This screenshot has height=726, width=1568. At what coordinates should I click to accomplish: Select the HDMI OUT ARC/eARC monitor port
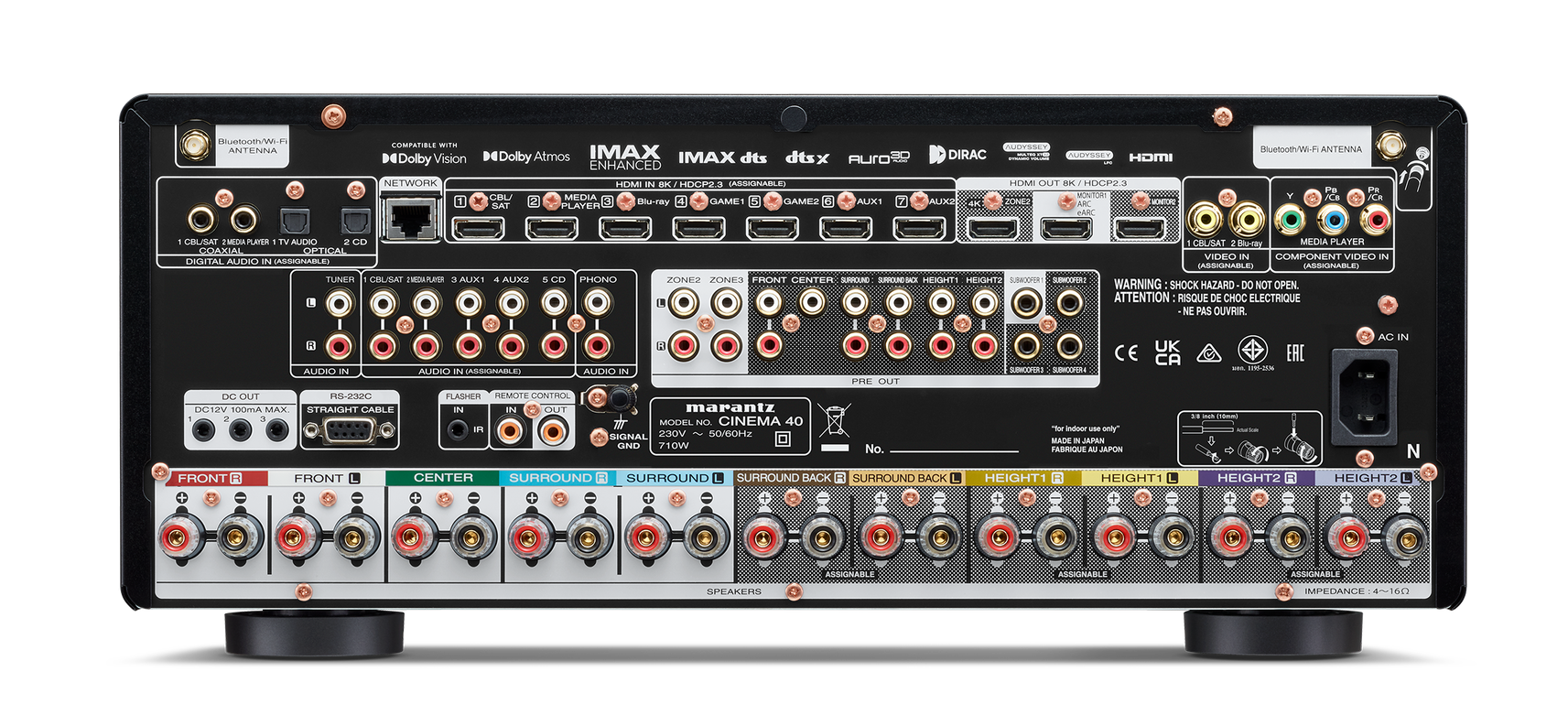[1065, 227]
